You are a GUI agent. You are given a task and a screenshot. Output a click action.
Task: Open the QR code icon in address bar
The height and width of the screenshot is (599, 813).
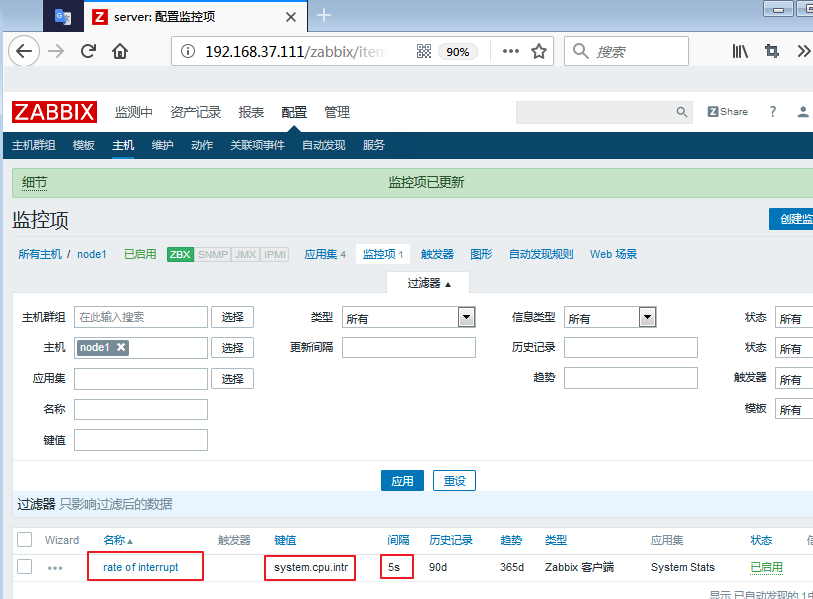click(424, 51)
